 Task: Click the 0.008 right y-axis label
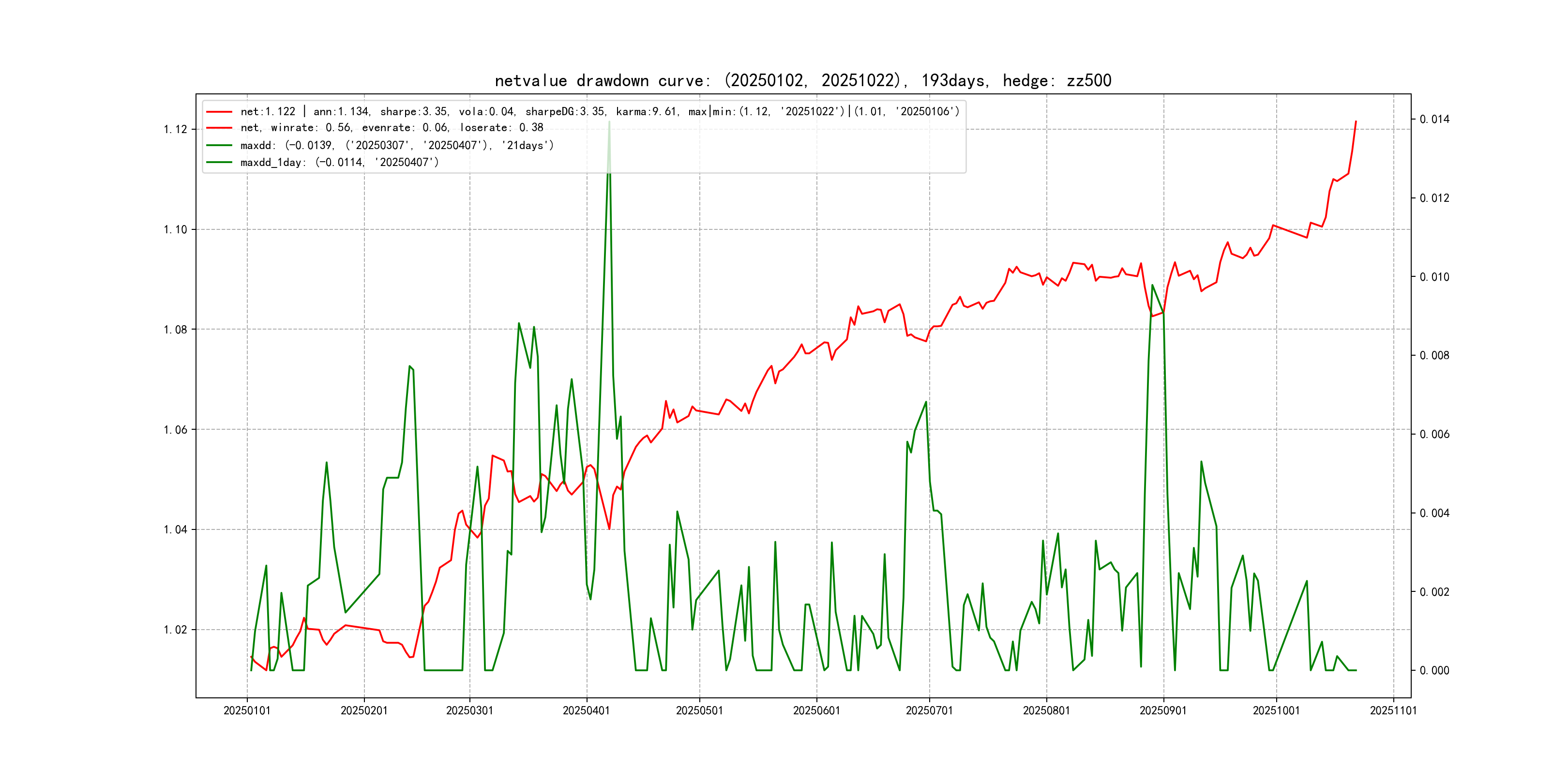[1435, 356]
